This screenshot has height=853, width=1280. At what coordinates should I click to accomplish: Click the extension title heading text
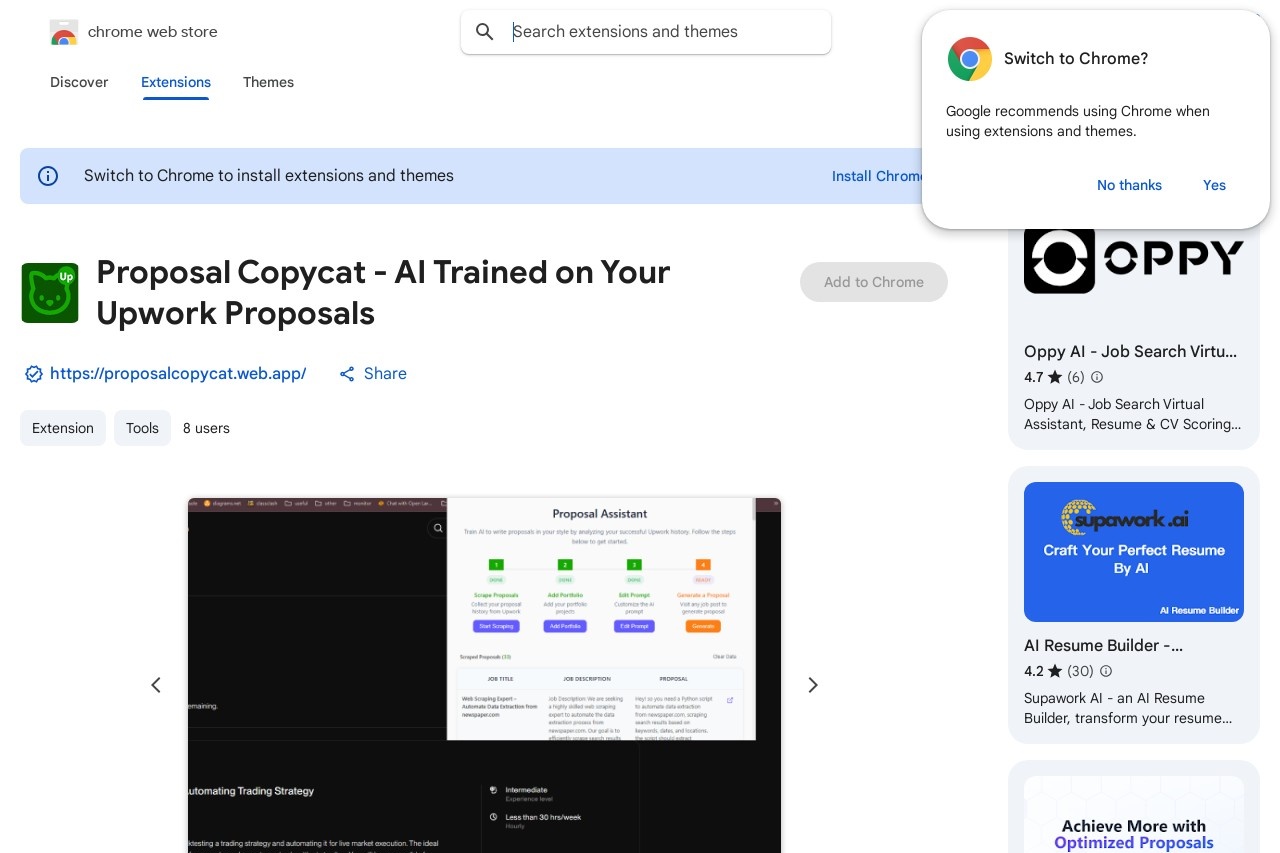click(383, 292)
